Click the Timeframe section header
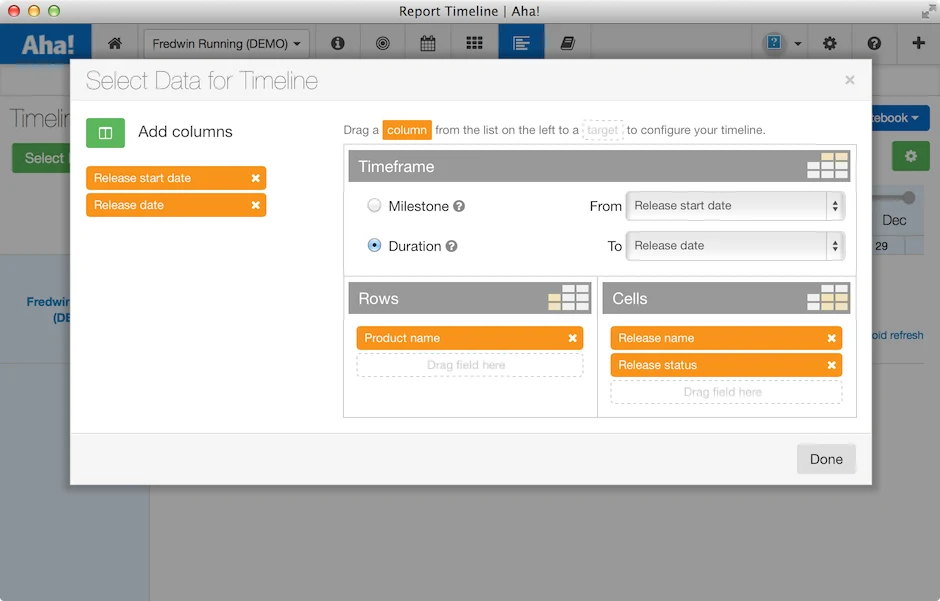This screenshot has width=940, height=601. coord(599,166)
